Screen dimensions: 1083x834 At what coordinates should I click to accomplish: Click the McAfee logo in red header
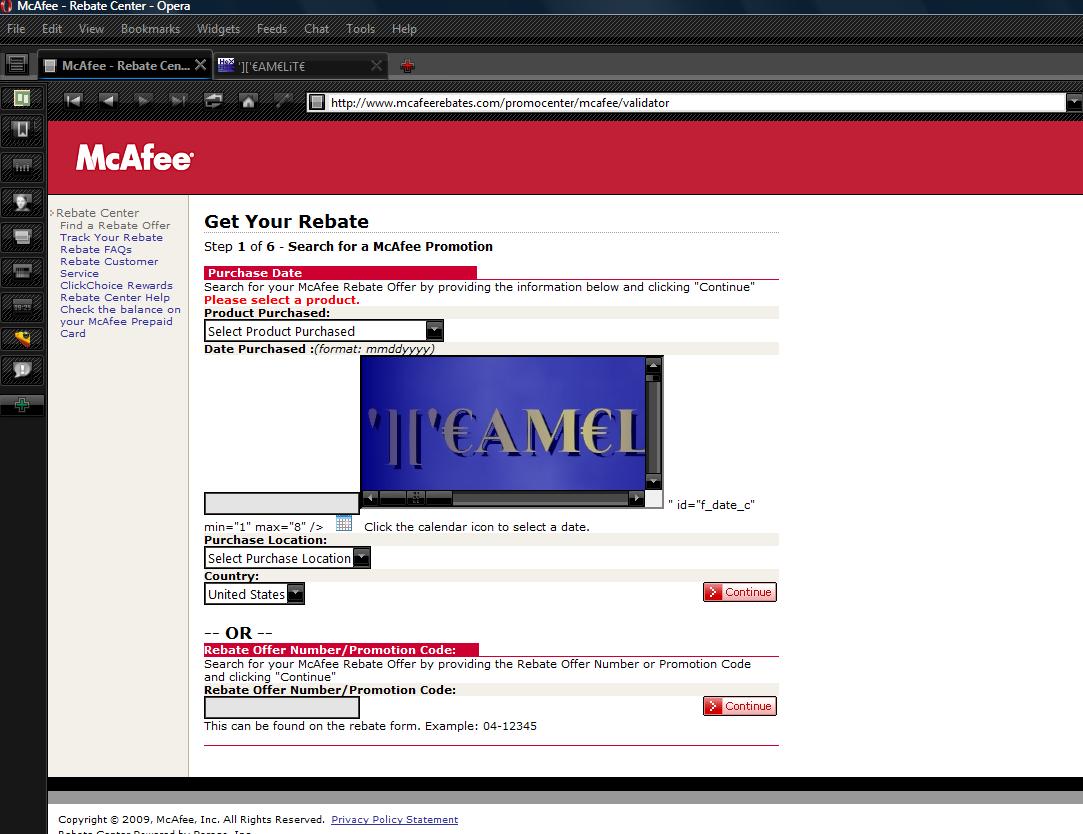pyautogui.click(x=135, y=158)
